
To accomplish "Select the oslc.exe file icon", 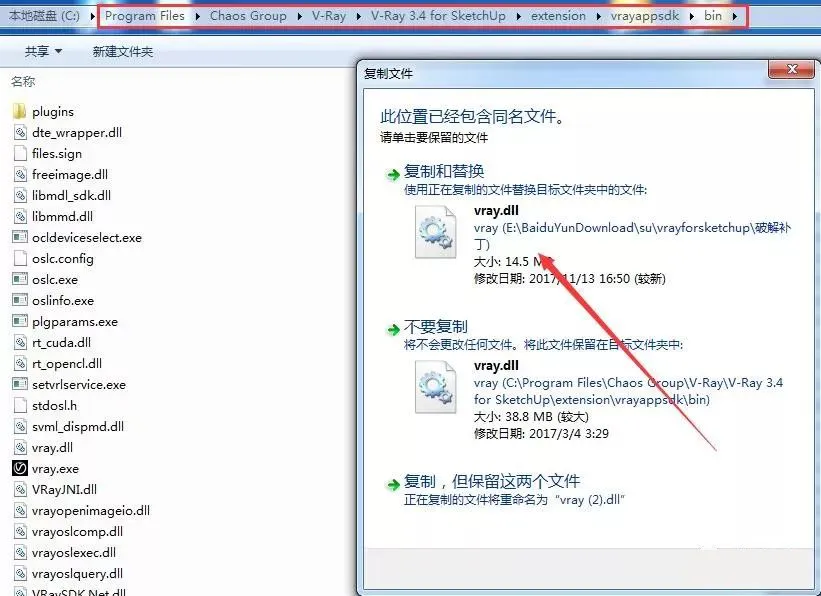I will [x=20, y=279].
